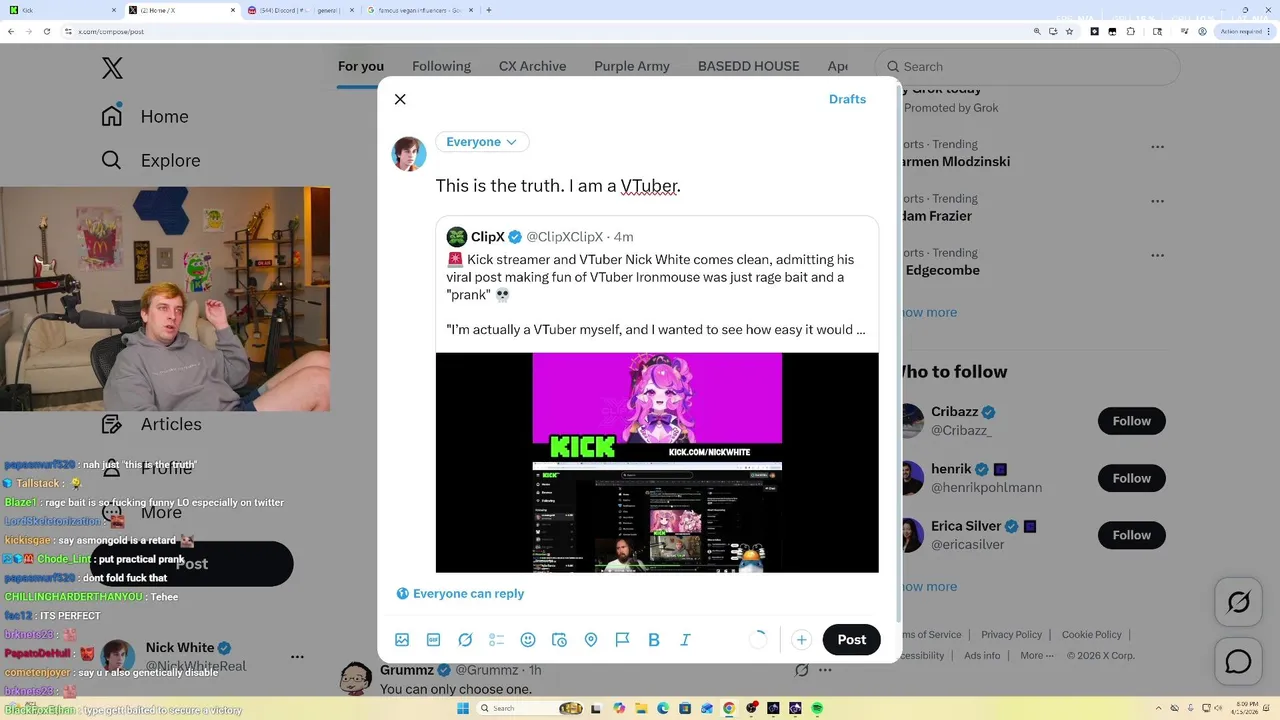This screenshot has width=1280, height=720.
Task: Open the Grok floating button
Action: (1238, 602)
